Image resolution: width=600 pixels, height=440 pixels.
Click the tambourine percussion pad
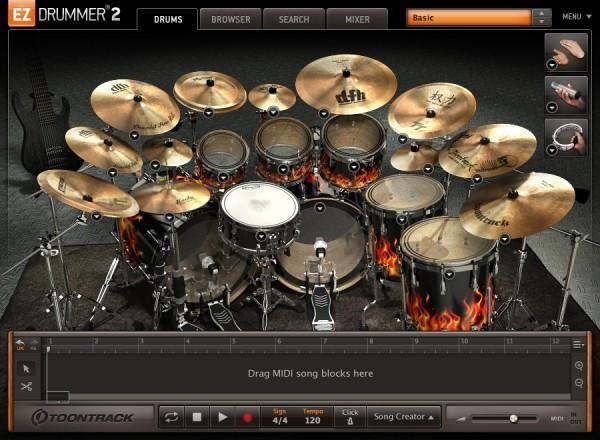566,136
